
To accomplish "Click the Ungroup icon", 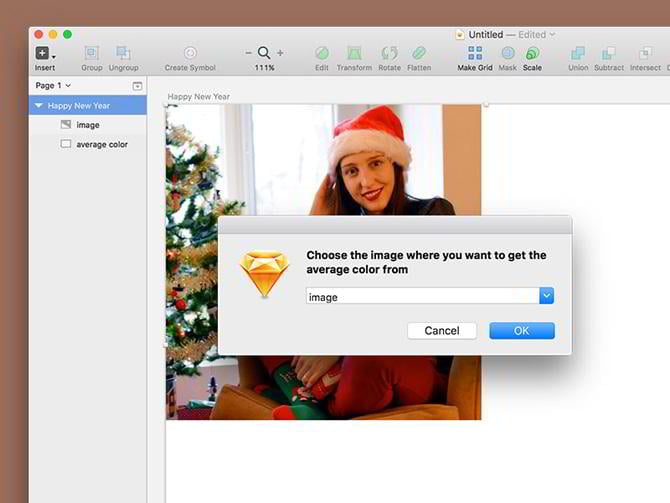I will coord(123,53).
